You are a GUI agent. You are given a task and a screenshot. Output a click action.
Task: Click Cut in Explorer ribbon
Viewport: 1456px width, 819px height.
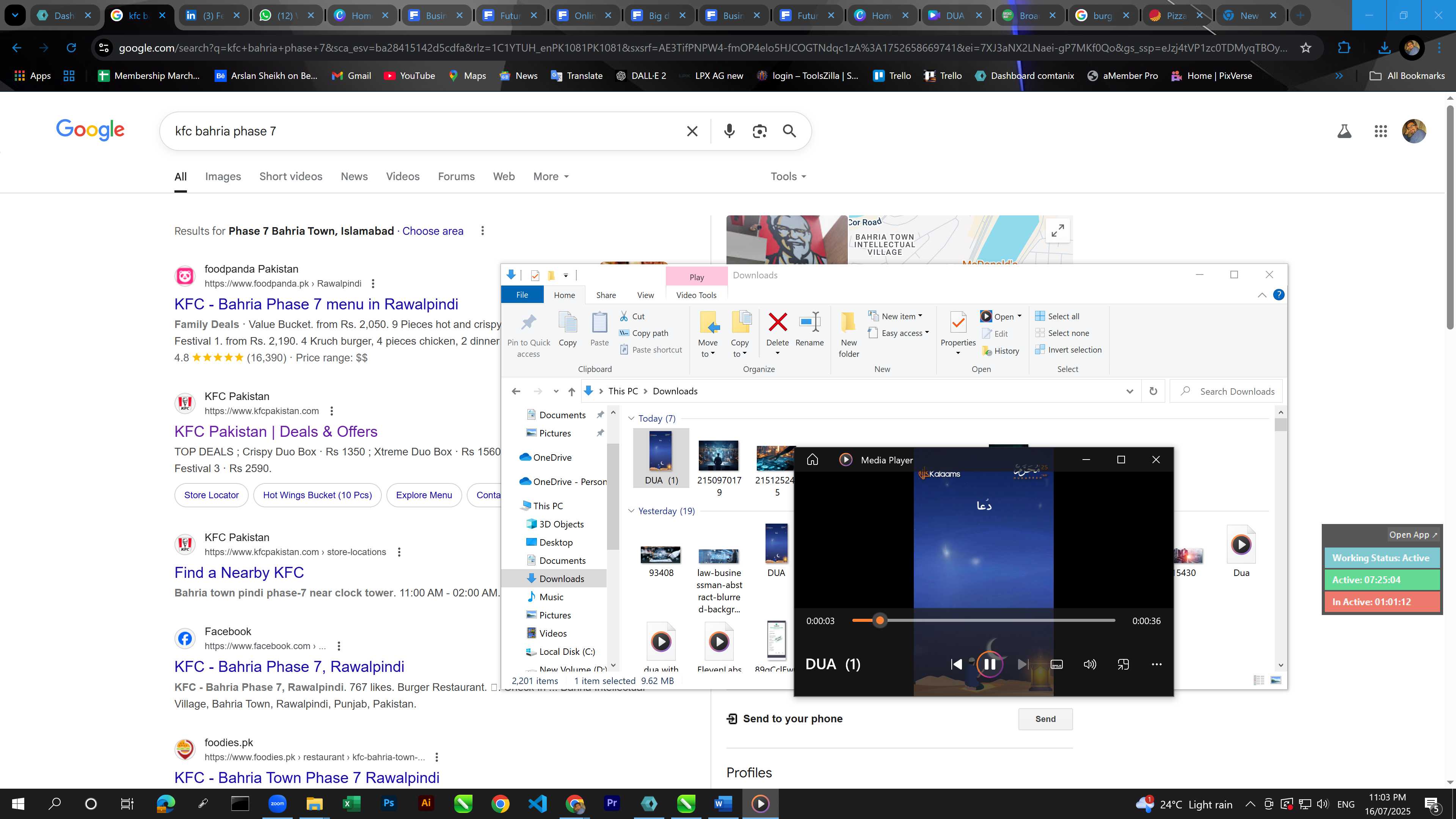[x=632, y=317]
